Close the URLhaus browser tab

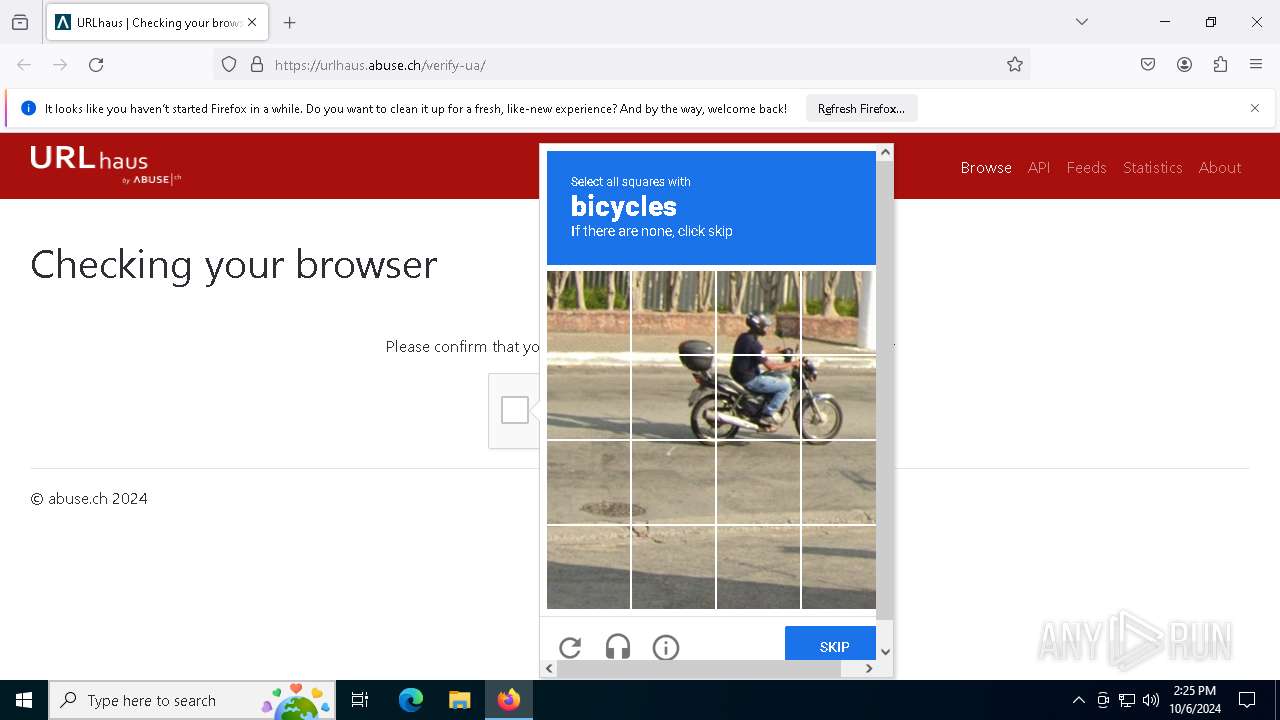coord(252,22)
